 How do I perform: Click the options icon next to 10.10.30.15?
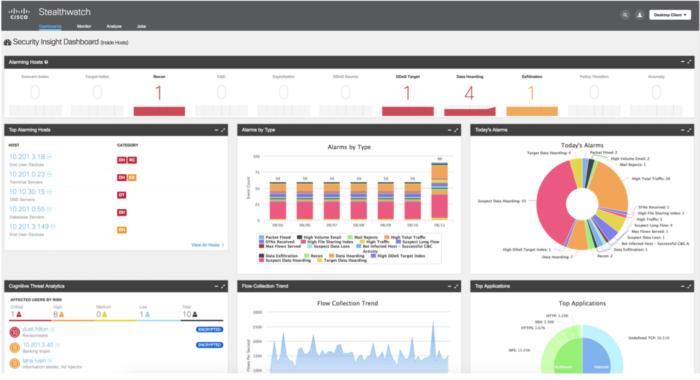(x=49, y=192)
